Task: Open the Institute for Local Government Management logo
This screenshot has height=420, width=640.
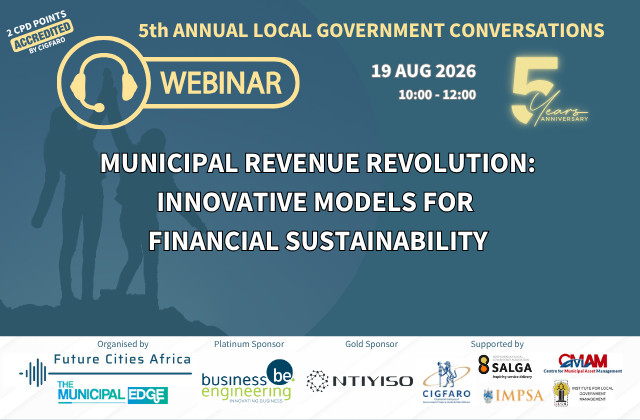Action: (x=583, y=393)
